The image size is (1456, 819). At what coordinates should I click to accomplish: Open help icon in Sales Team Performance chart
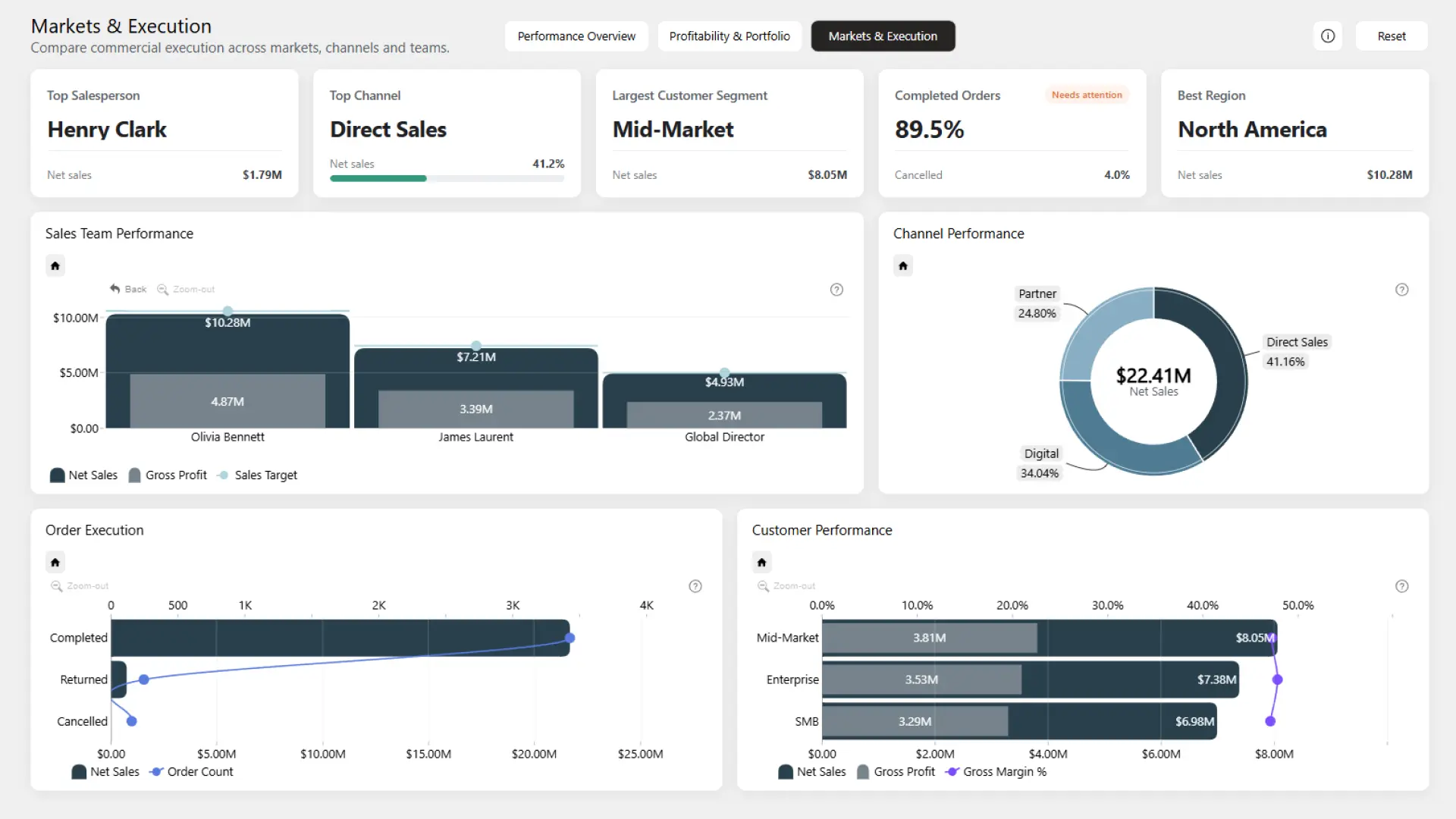[x=836, y=290]
